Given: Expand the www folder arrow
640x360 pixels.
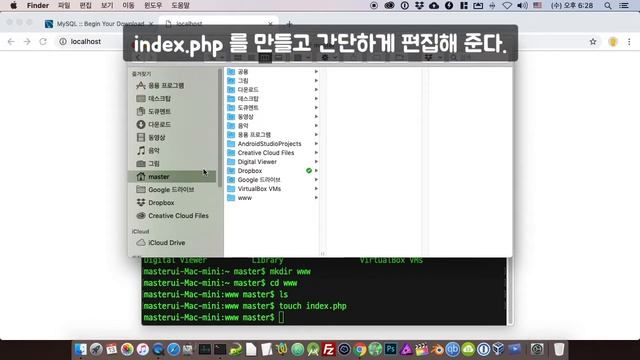Looking at the screenshot, I should pyautogui.click(x=316, y=198).
